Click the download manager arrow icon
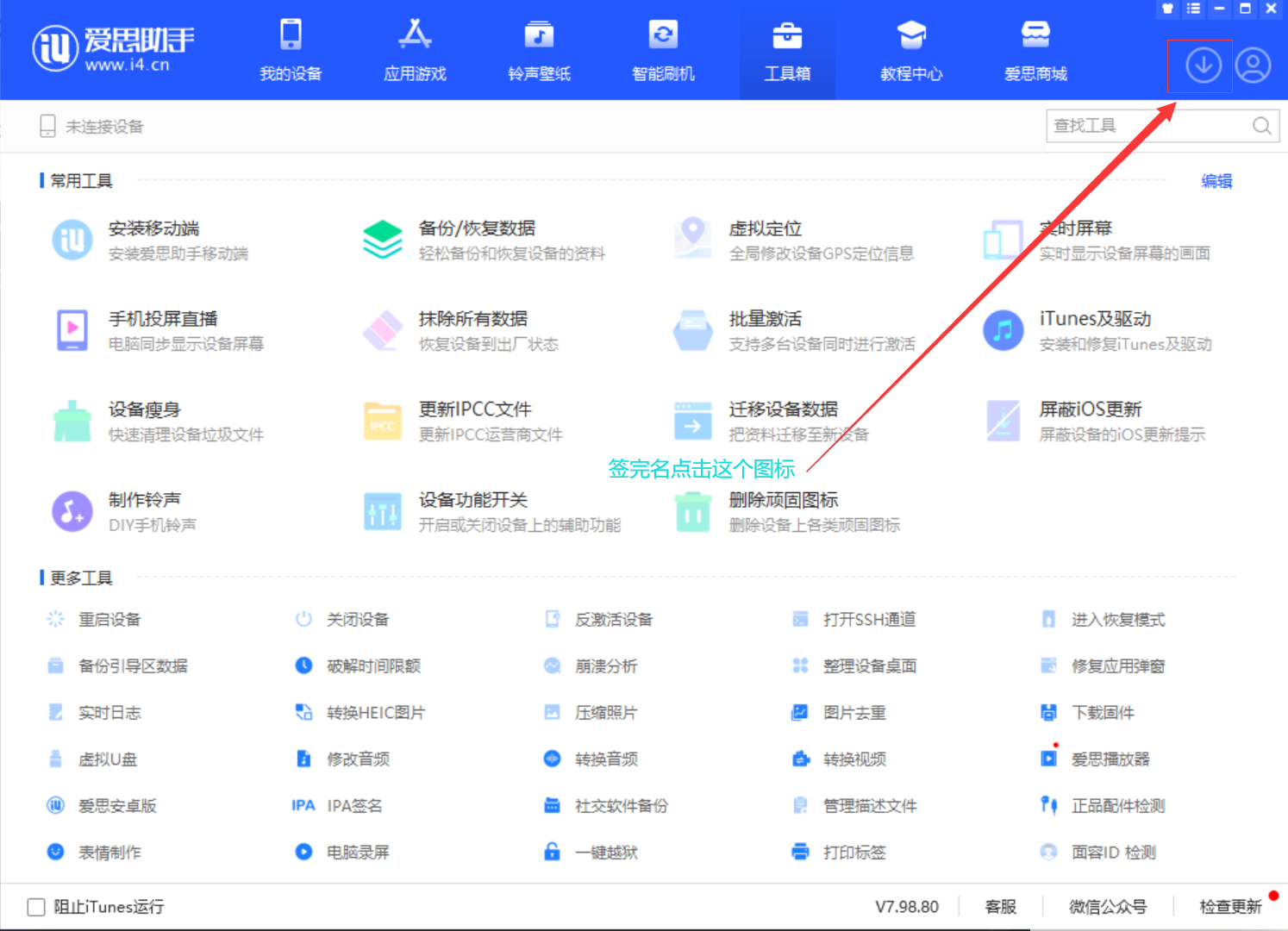Screen dimensions: 1288x931 [x=1203, y=66]
